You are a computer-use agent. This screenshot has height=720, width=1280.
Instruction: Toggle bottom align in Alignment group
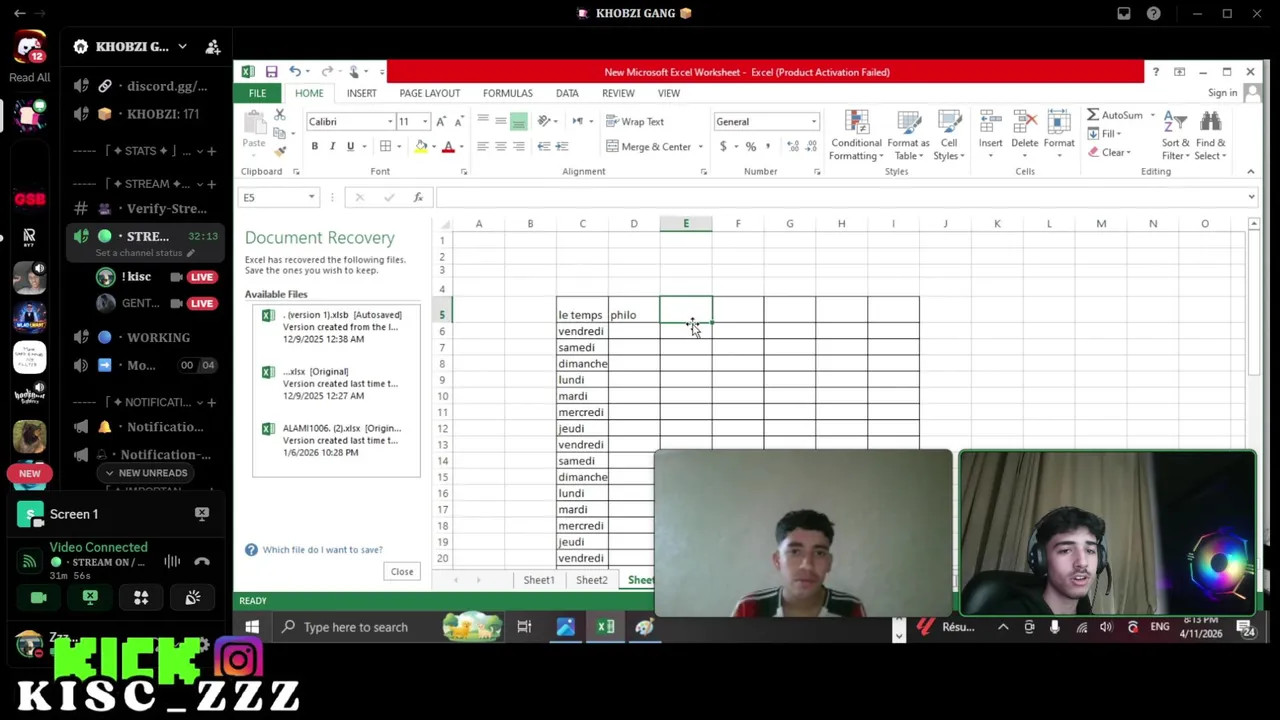(518, 121)
